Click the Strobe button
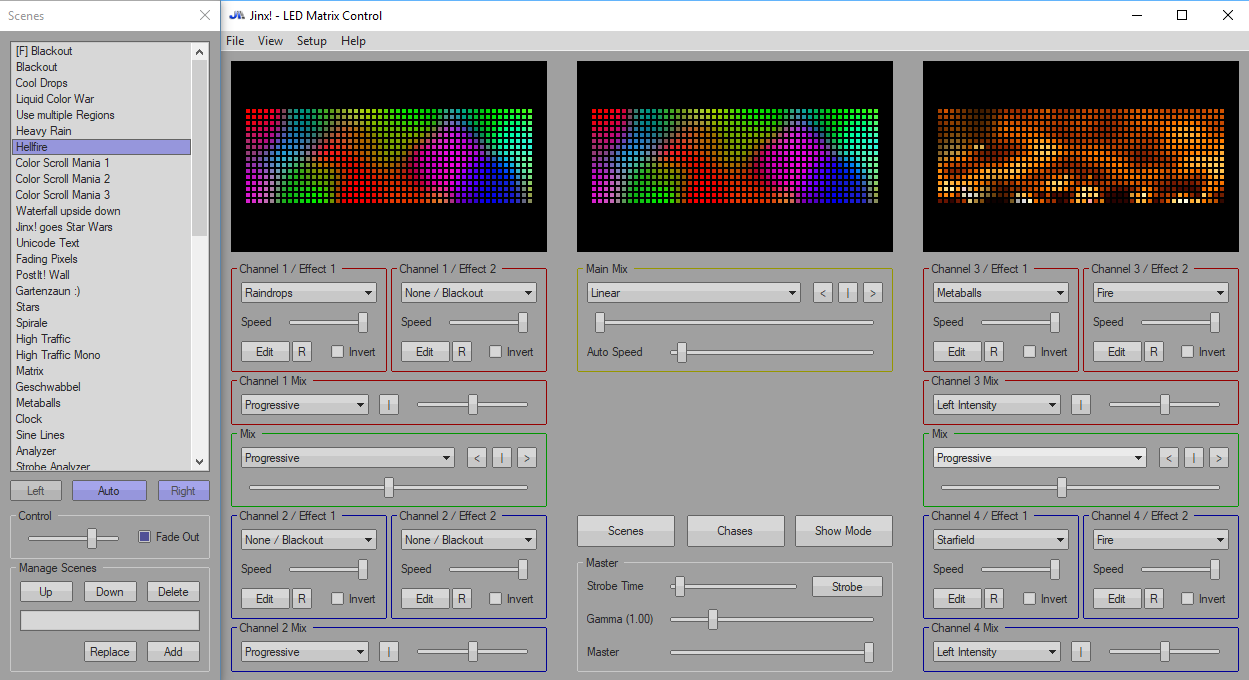Viewport: 1249px width, 680px height. click(x=847, y=587)
